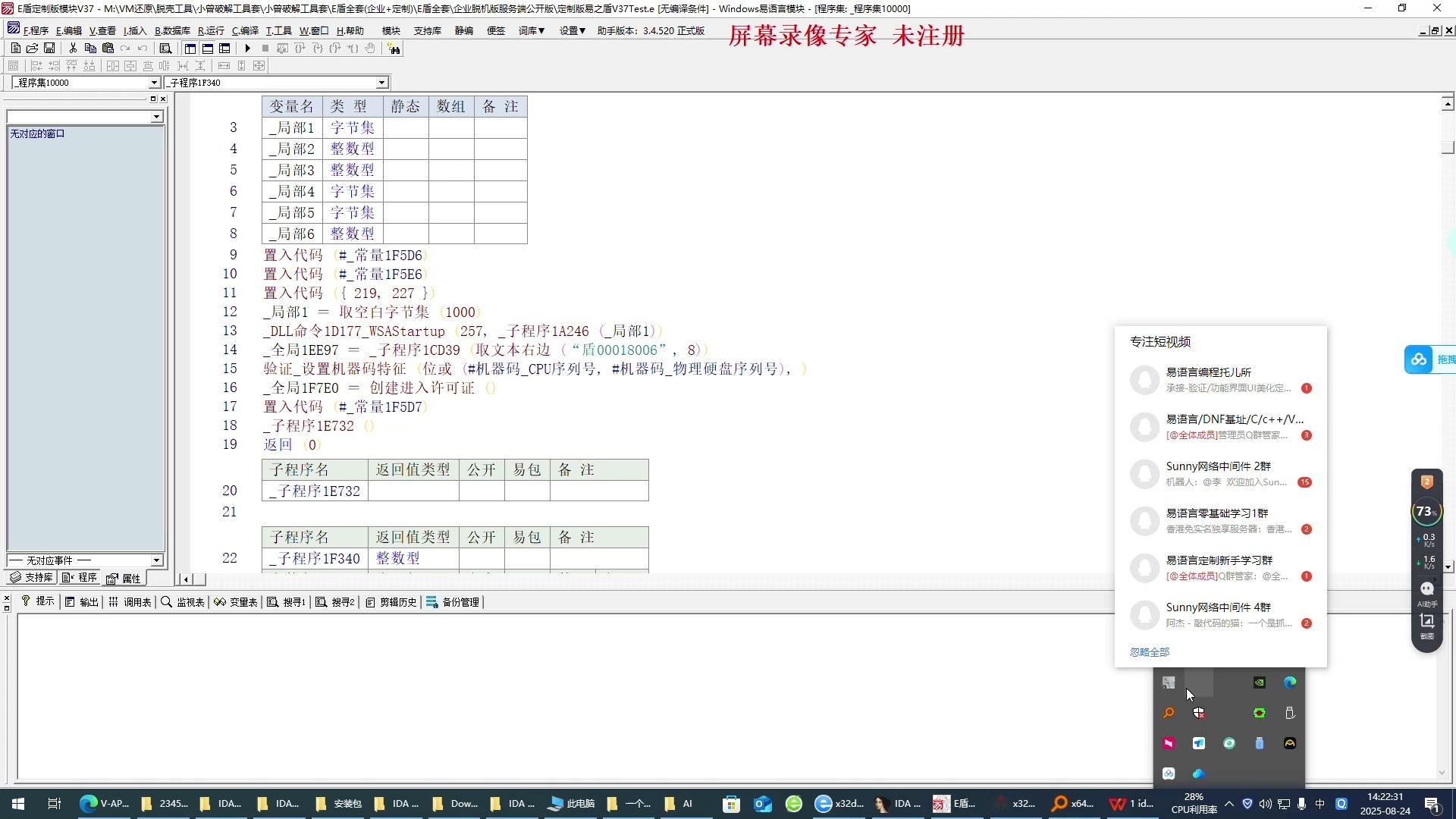Click the Copy toolbar icon

pyautogui.click(x=90, y=48)
